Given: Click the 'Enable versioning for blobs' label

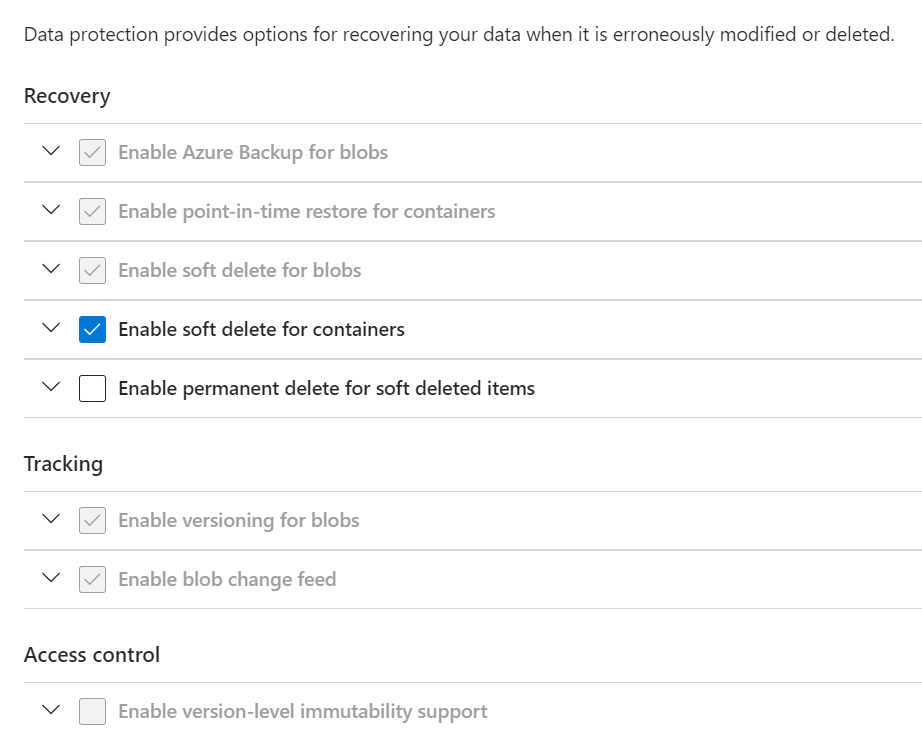Looking at the screenshot, I should pos(238,520).
